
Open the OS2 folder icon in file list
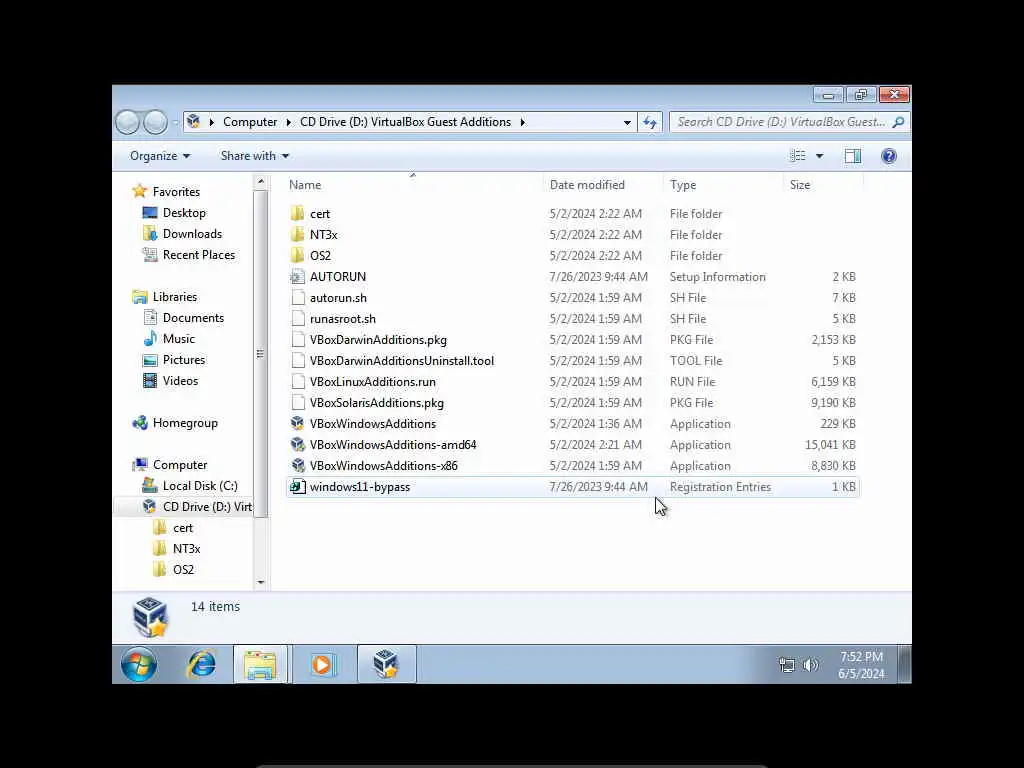click(x=297, y=255)
